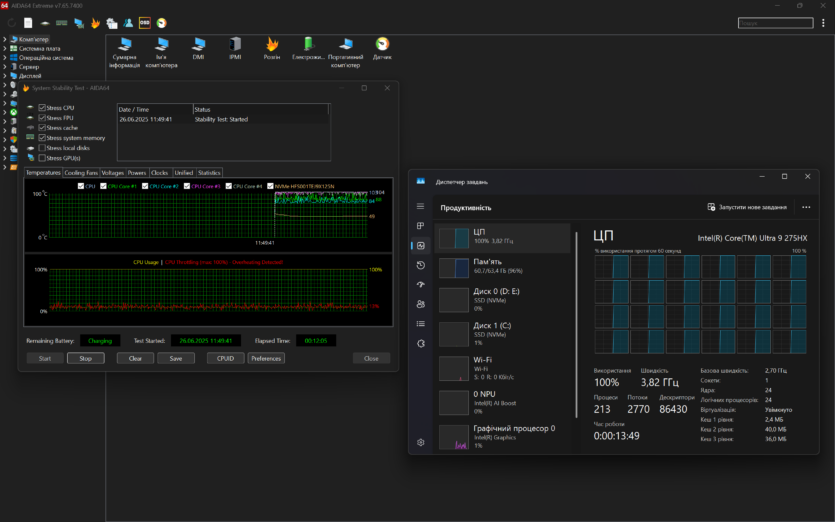Click the monitor diagnostics toolbar icon
This screenshot has width=835, height=522.
click(79, 23)
